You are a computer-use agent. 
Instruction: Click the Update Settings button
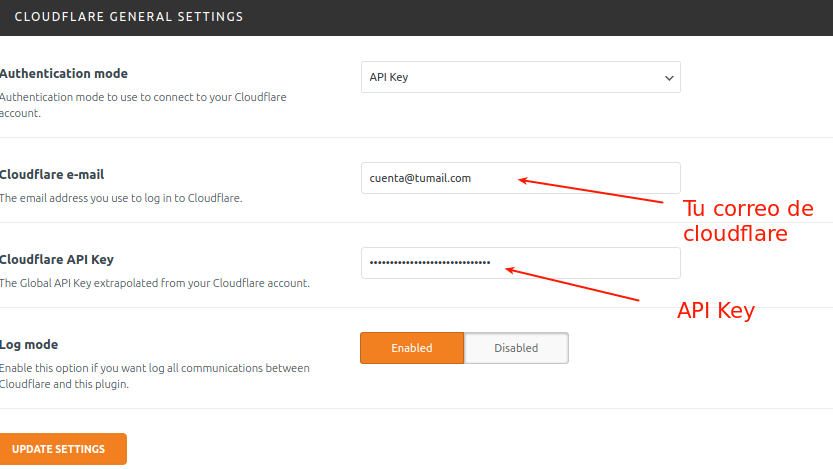coord(63,449)
